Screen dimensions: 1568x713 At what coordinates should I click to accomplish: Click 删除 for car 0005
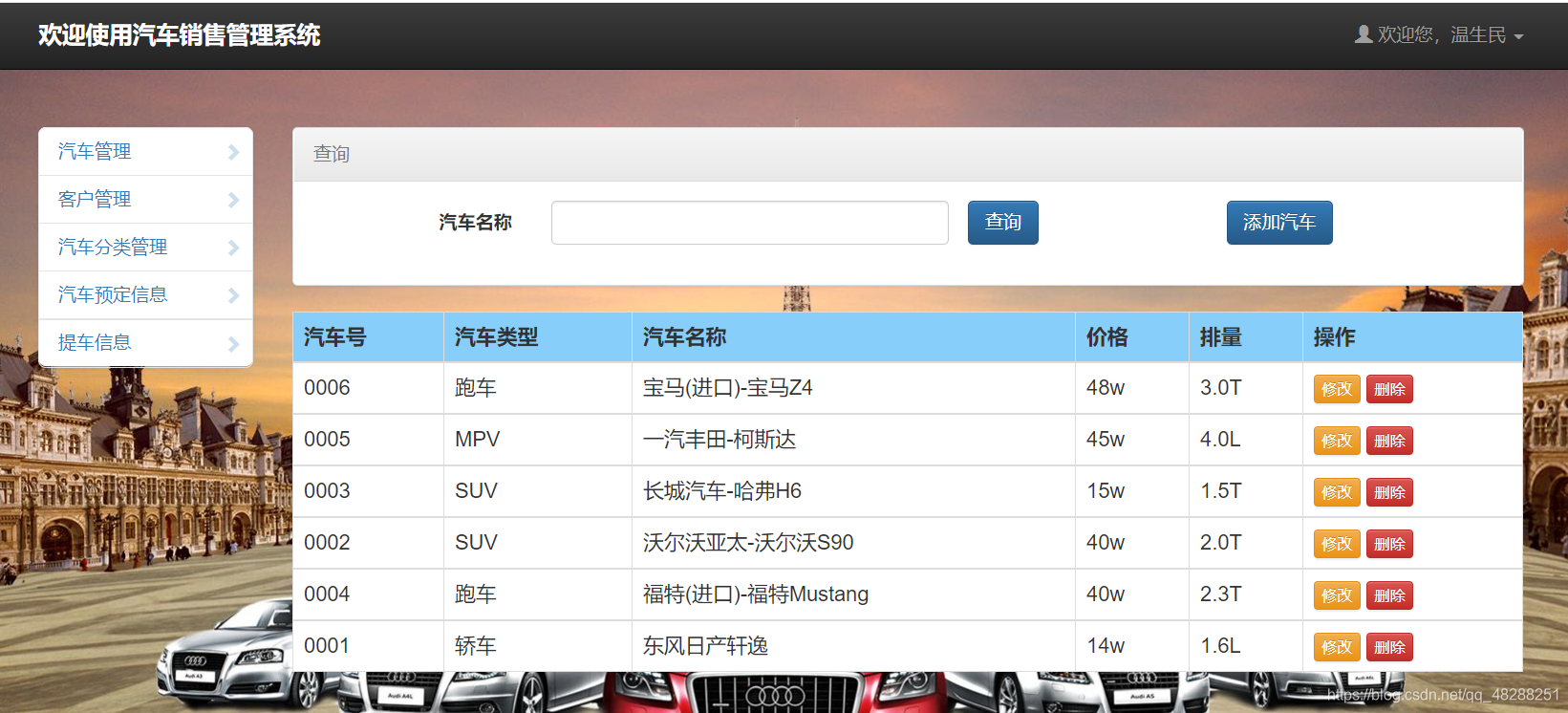point(1389,441)
